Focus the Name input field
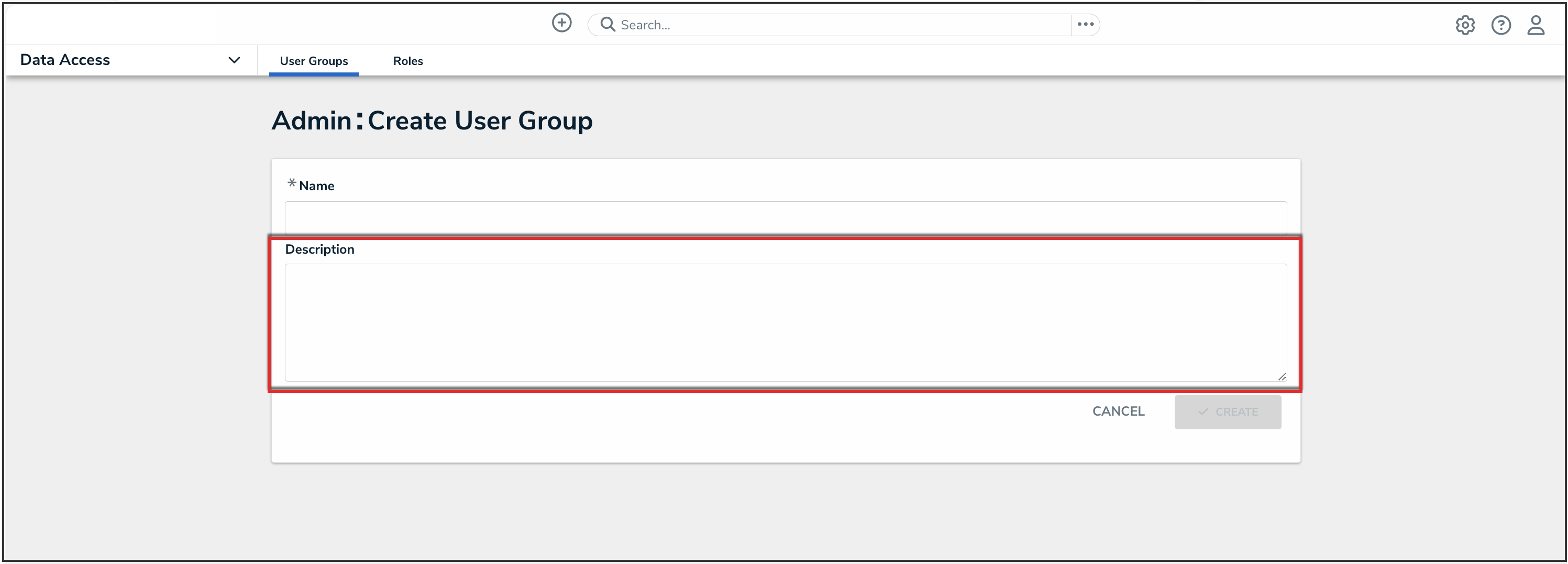 tap(785, 217)
